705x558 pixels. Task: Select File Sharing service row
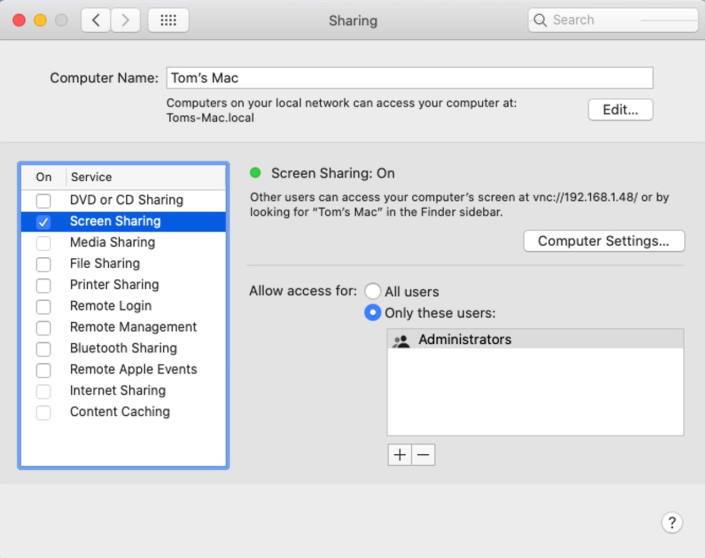(124, 263)
